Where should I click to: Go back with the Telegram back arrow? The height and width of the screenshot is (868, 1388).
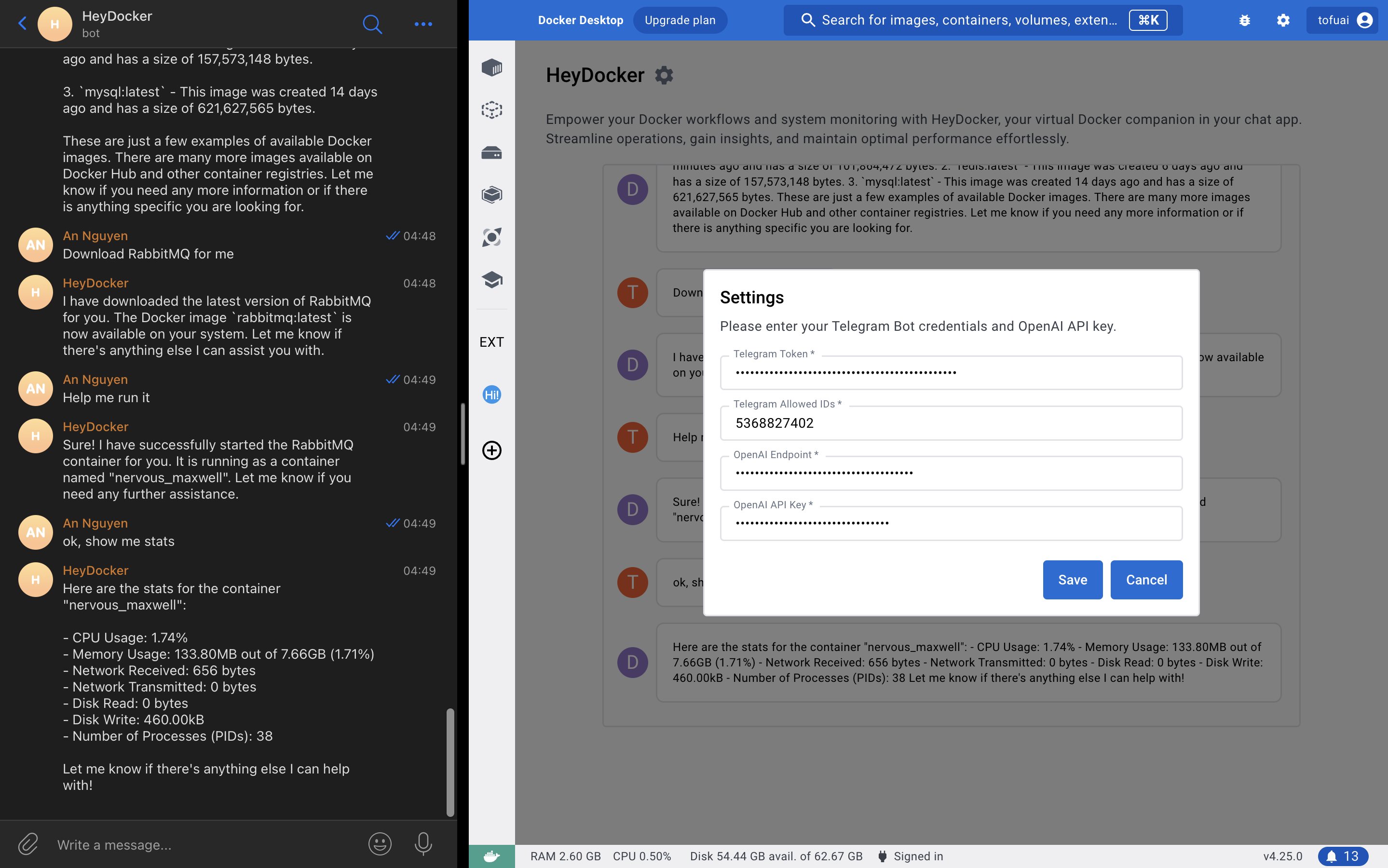(x=22, y=24)
